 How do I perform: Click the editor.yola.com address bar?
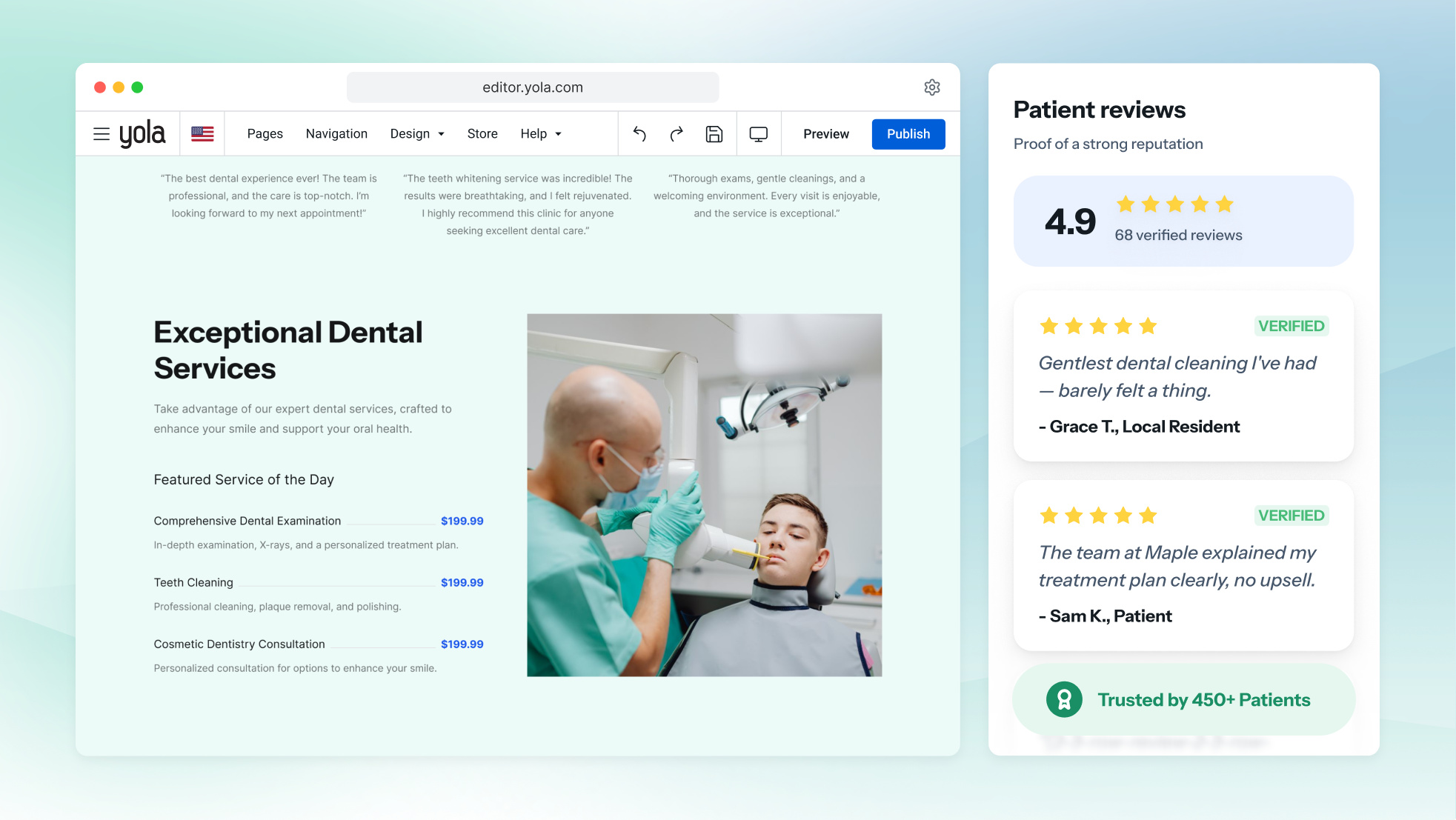tap(533, 87)
